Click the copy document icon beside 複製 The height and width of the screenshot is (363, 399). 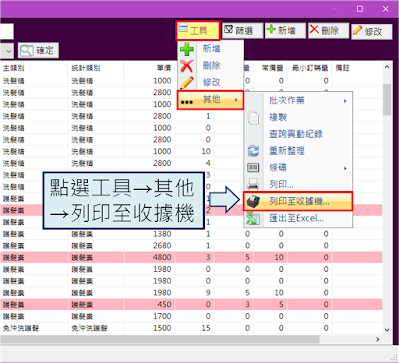(x=253, y=118)
